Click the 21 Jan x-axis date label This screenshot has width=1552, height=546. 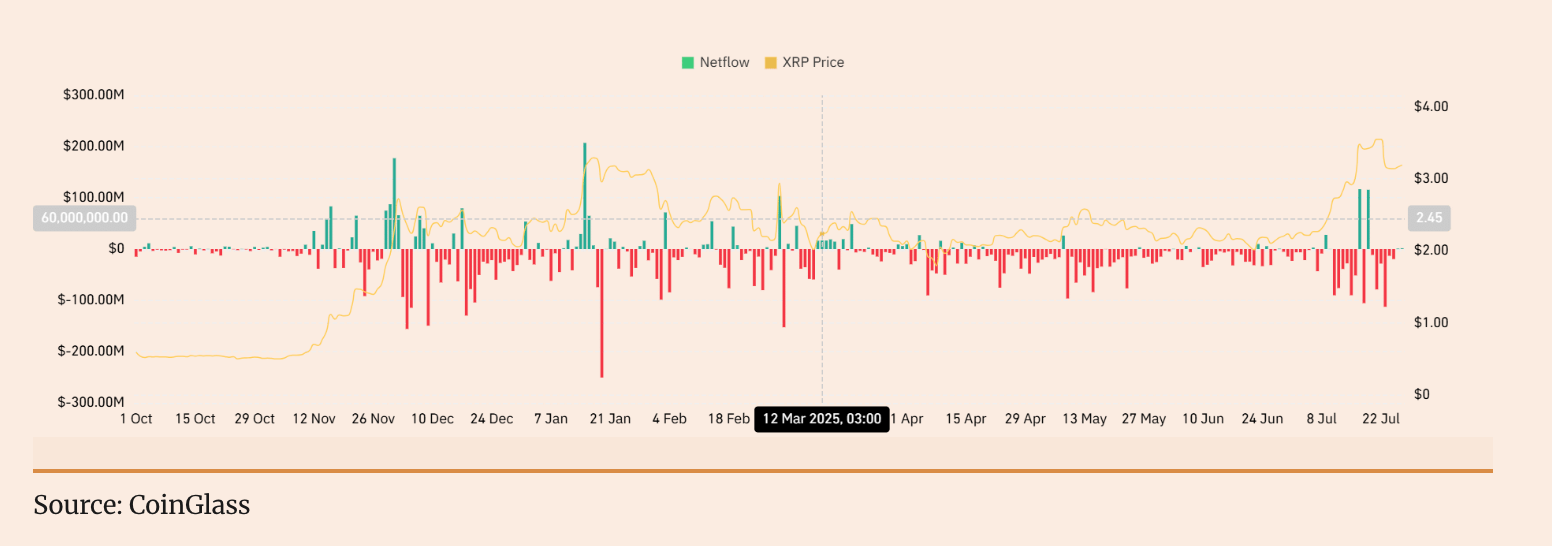click(610, 419)
